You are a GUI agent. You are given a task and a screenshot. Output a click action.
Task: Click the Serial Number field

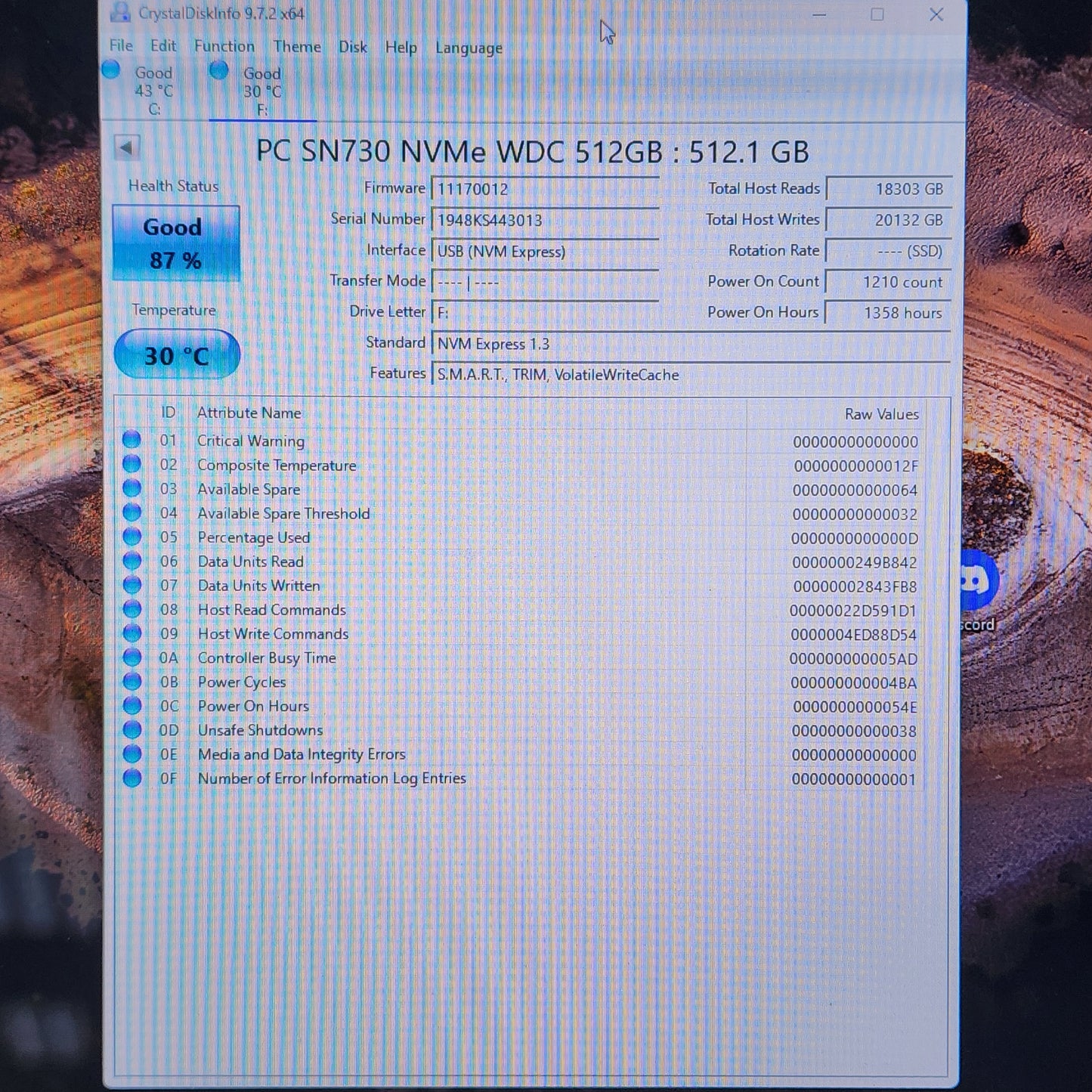click(545, 220)
